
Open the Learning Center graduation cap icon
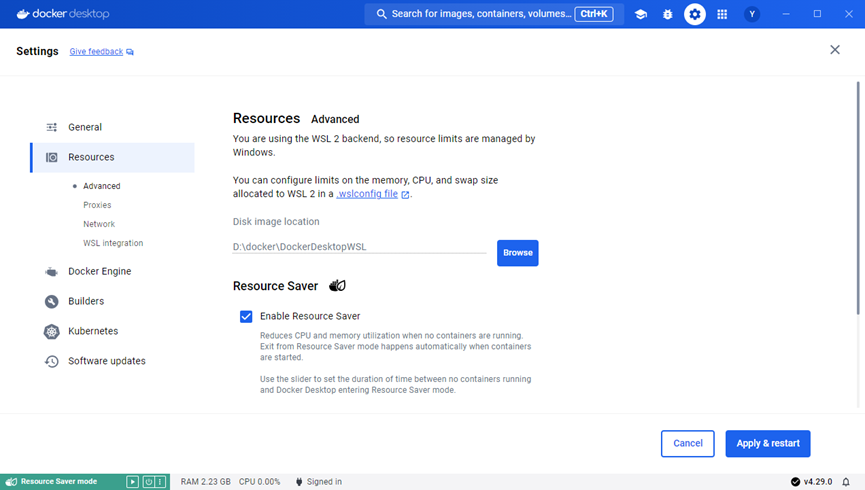pos(641,14)
